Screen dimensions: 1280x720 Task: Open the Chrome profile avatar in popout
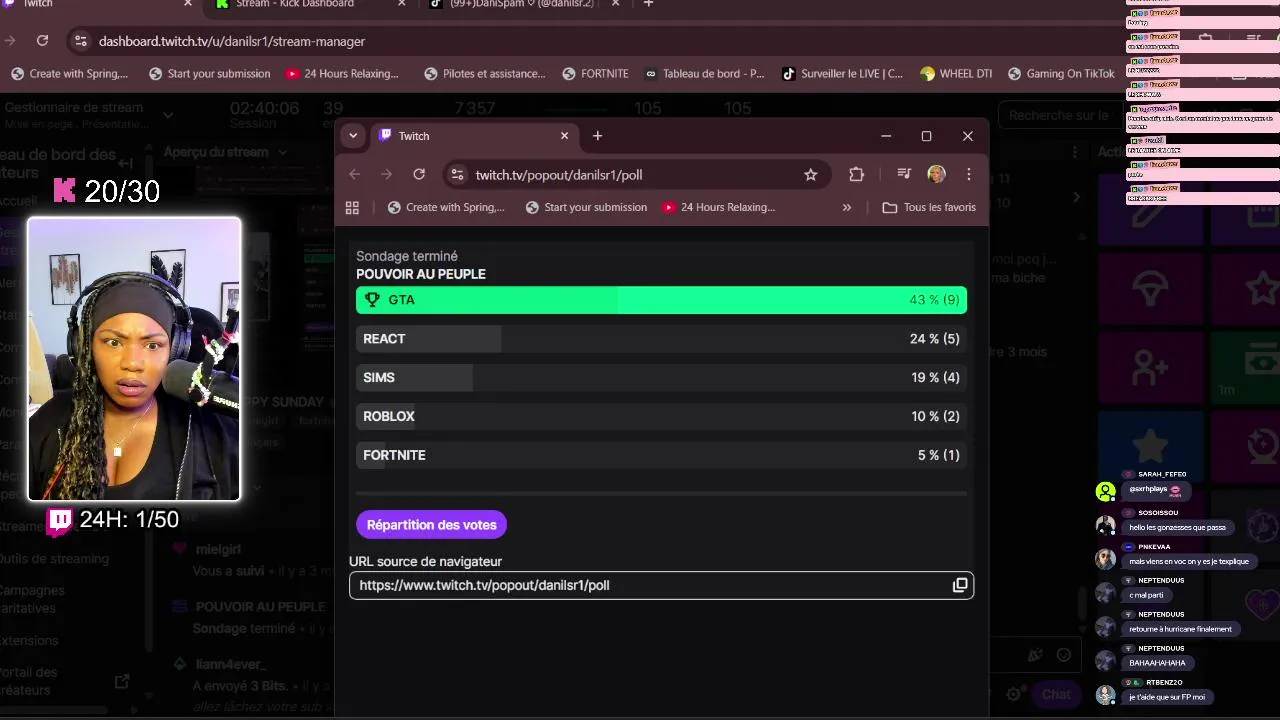tap(936, 174)
